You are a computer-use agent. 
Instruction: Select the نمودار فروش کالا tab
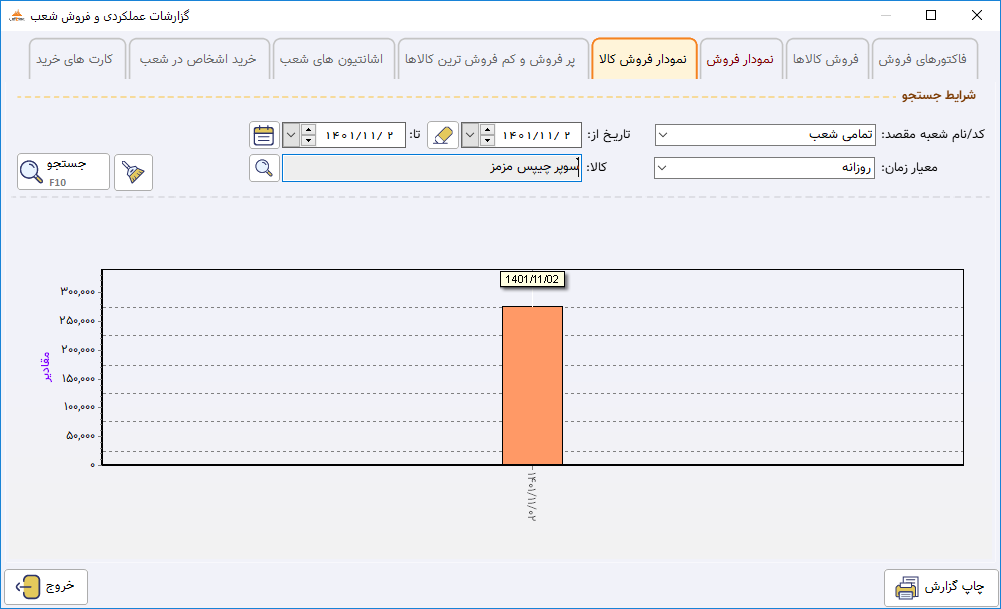coord(644,59)
